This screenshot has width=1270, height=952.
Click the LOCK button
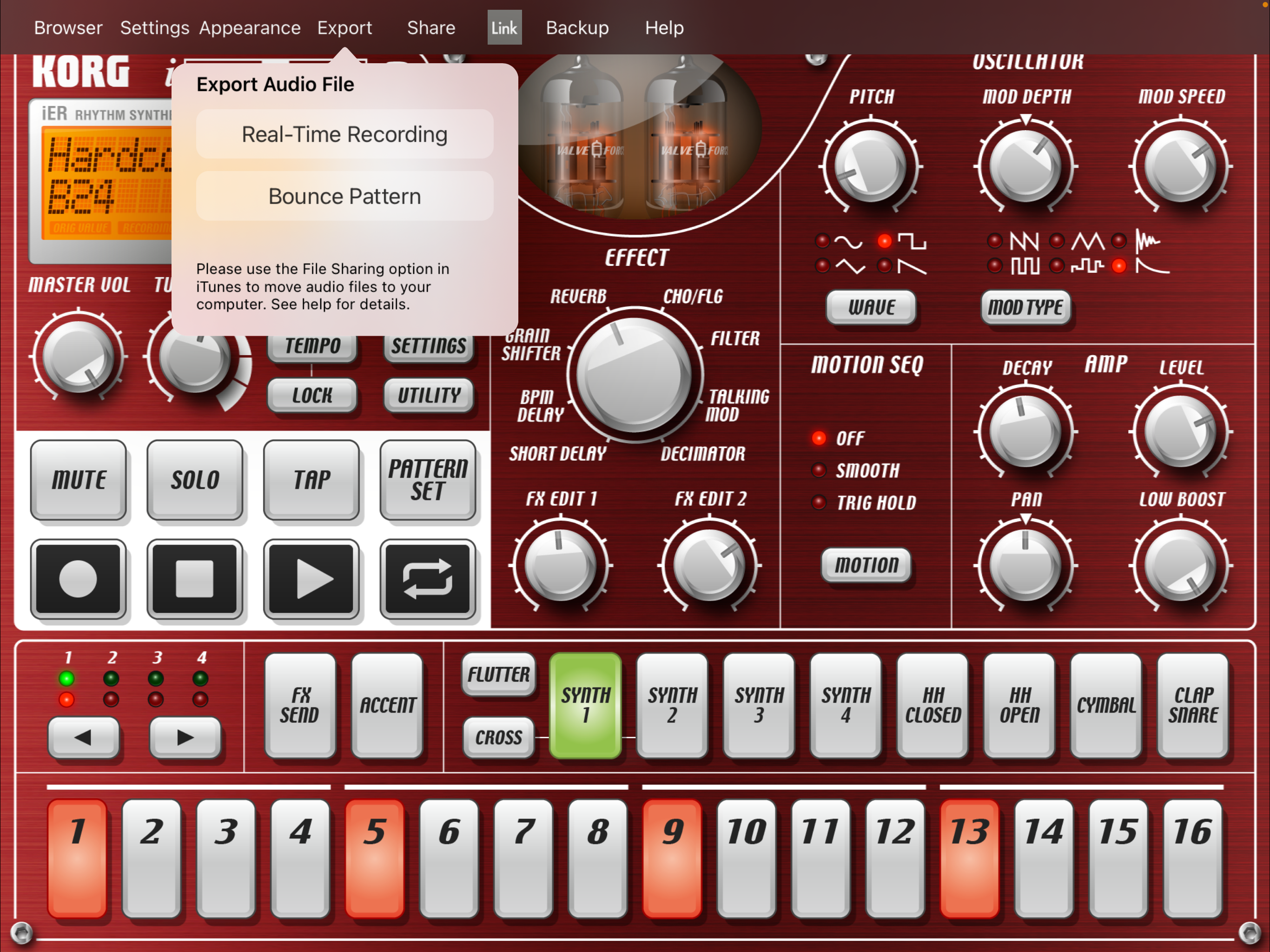pos(312,395)
